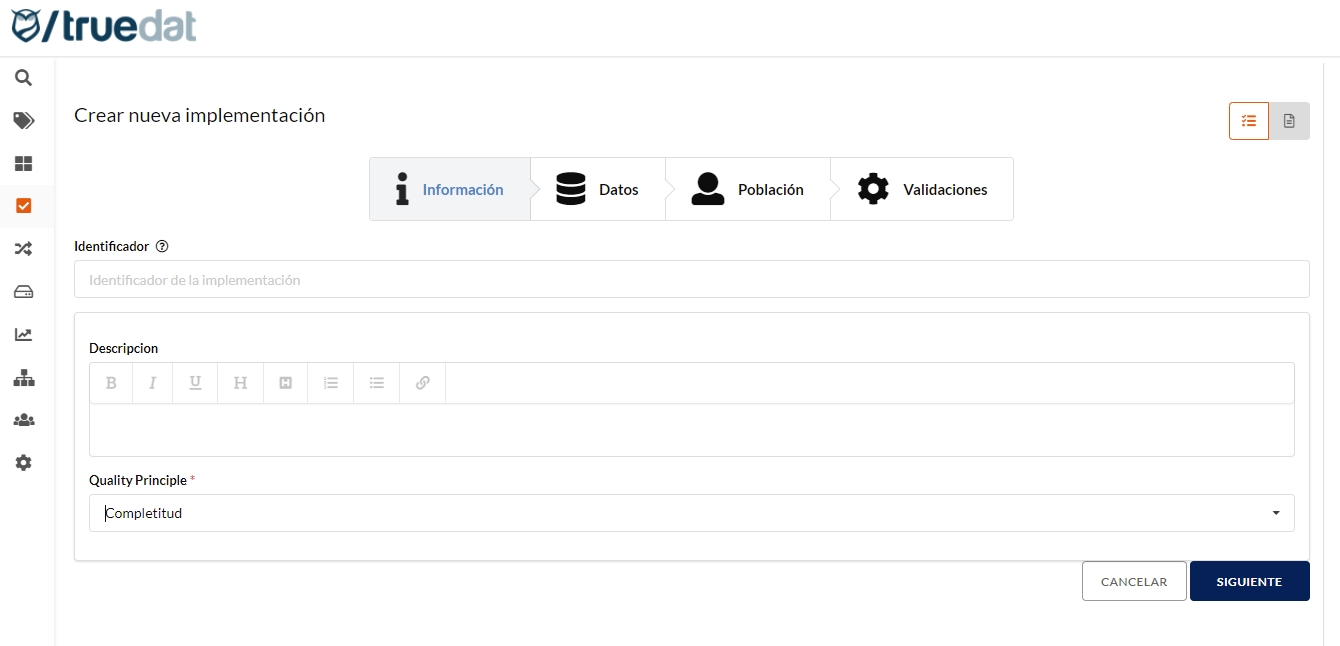Open the line chart sidebar icon
The width and height of the screenshot is (1340, 646).
(23, 335)
